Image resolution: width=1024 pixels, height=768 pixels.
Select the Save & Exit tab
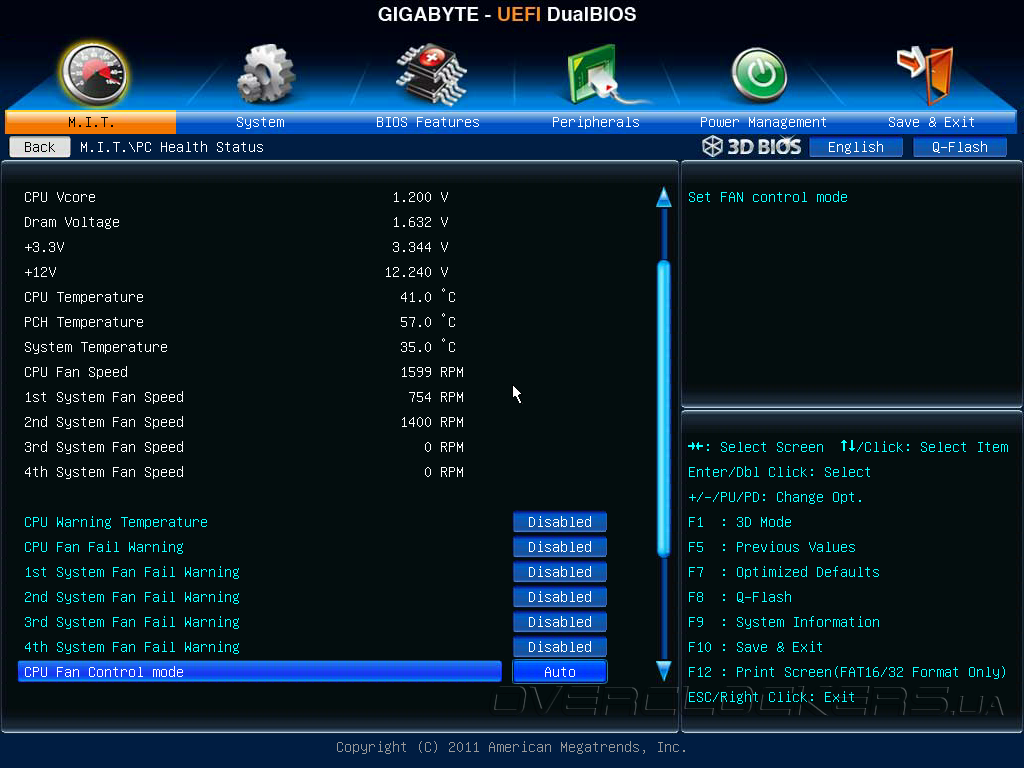coord(931,122)
